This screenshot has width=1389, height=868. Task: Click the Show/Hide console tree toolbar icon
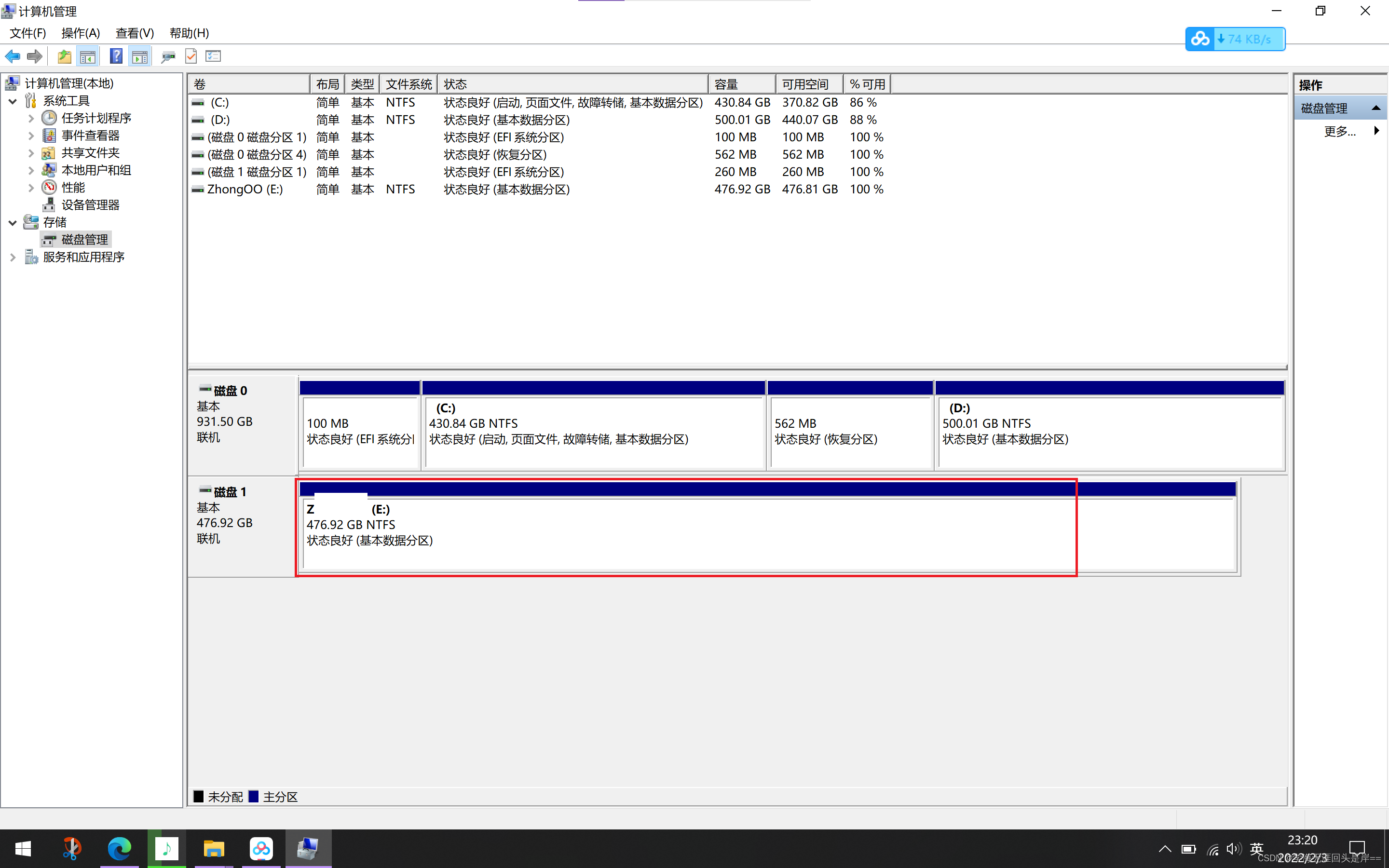pos(88,56)
